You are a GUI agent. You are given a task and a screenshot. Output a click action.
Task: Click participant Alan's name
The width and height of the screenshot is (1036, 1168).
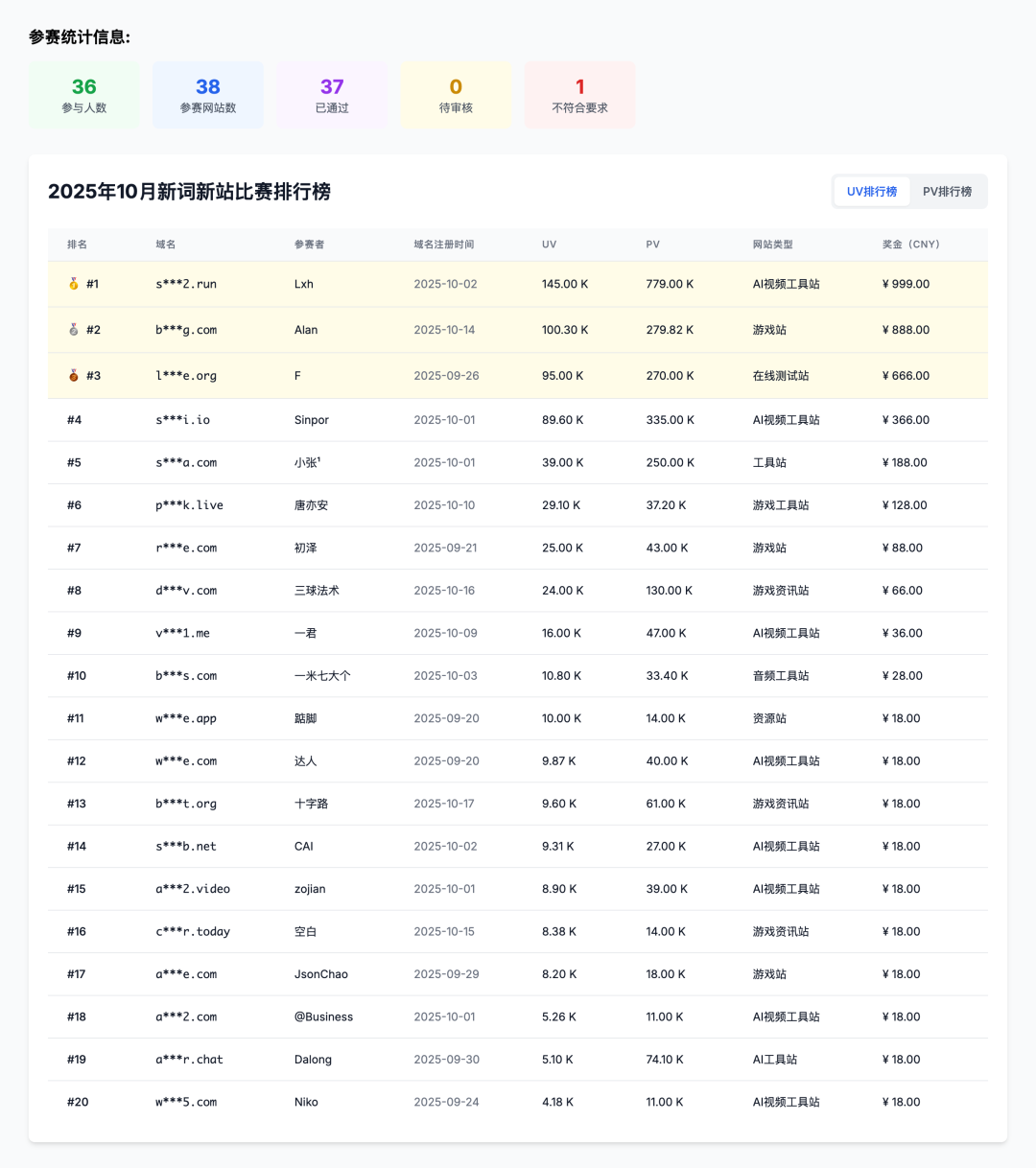pyautogui.click(x=307, y=329)
